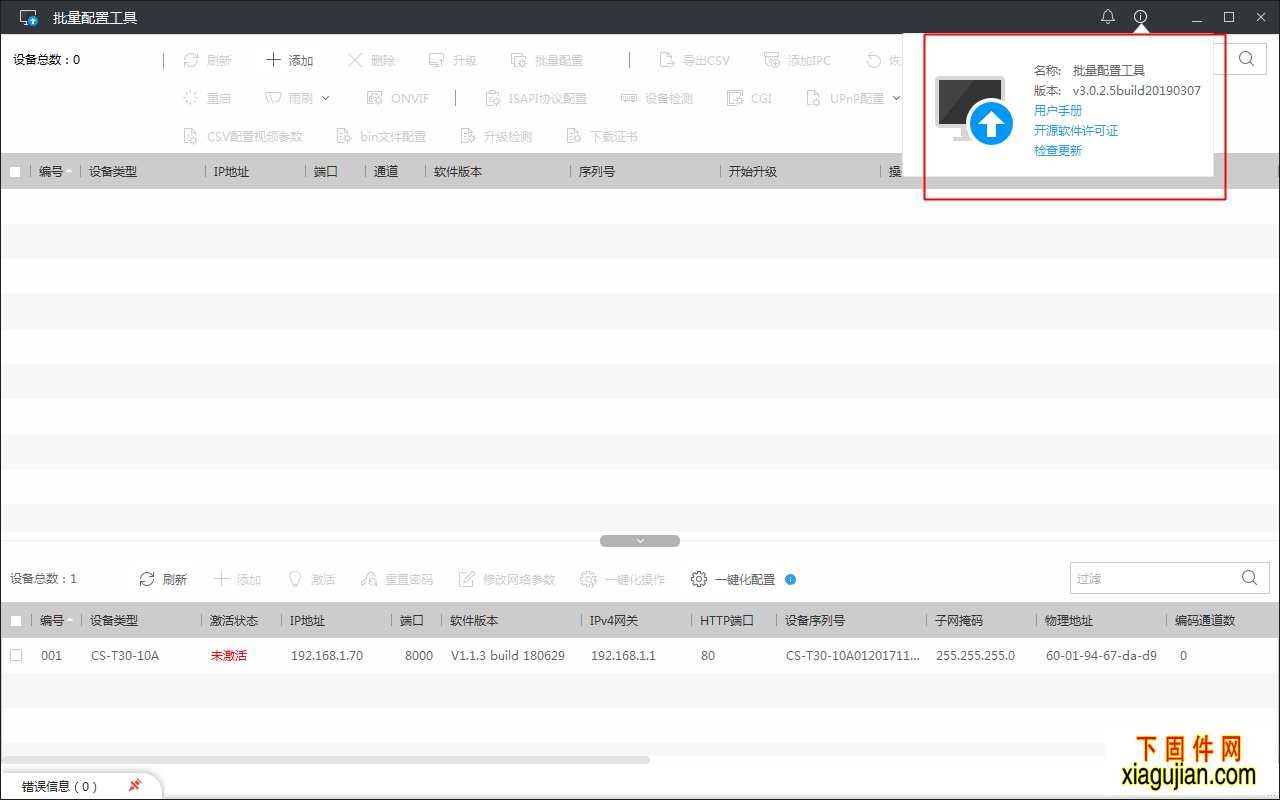Click UPnP配置 icon
Viewport: 1280px width, 800px height.
point(814,98)
